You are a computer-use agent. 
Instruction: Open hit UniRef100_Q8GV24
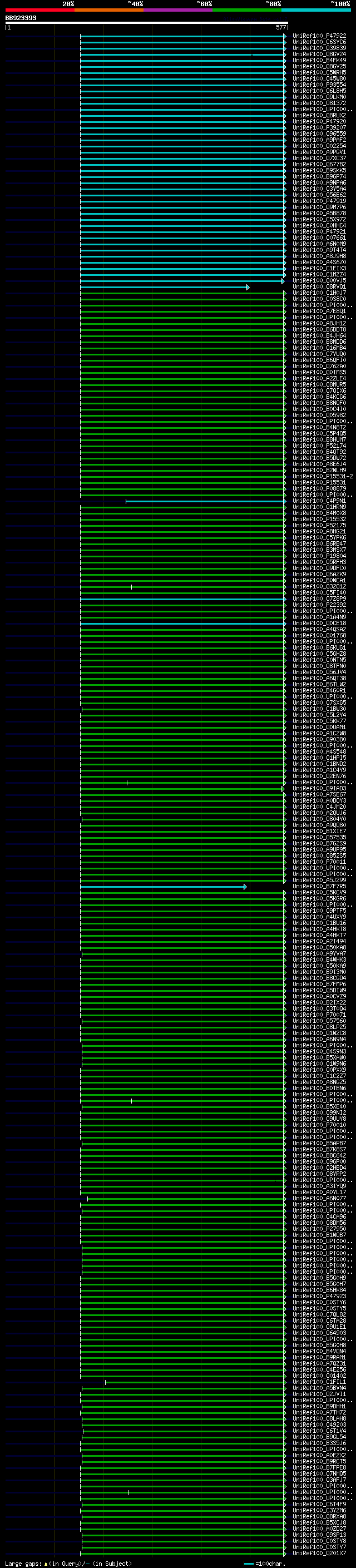click(x=319, y=54)
